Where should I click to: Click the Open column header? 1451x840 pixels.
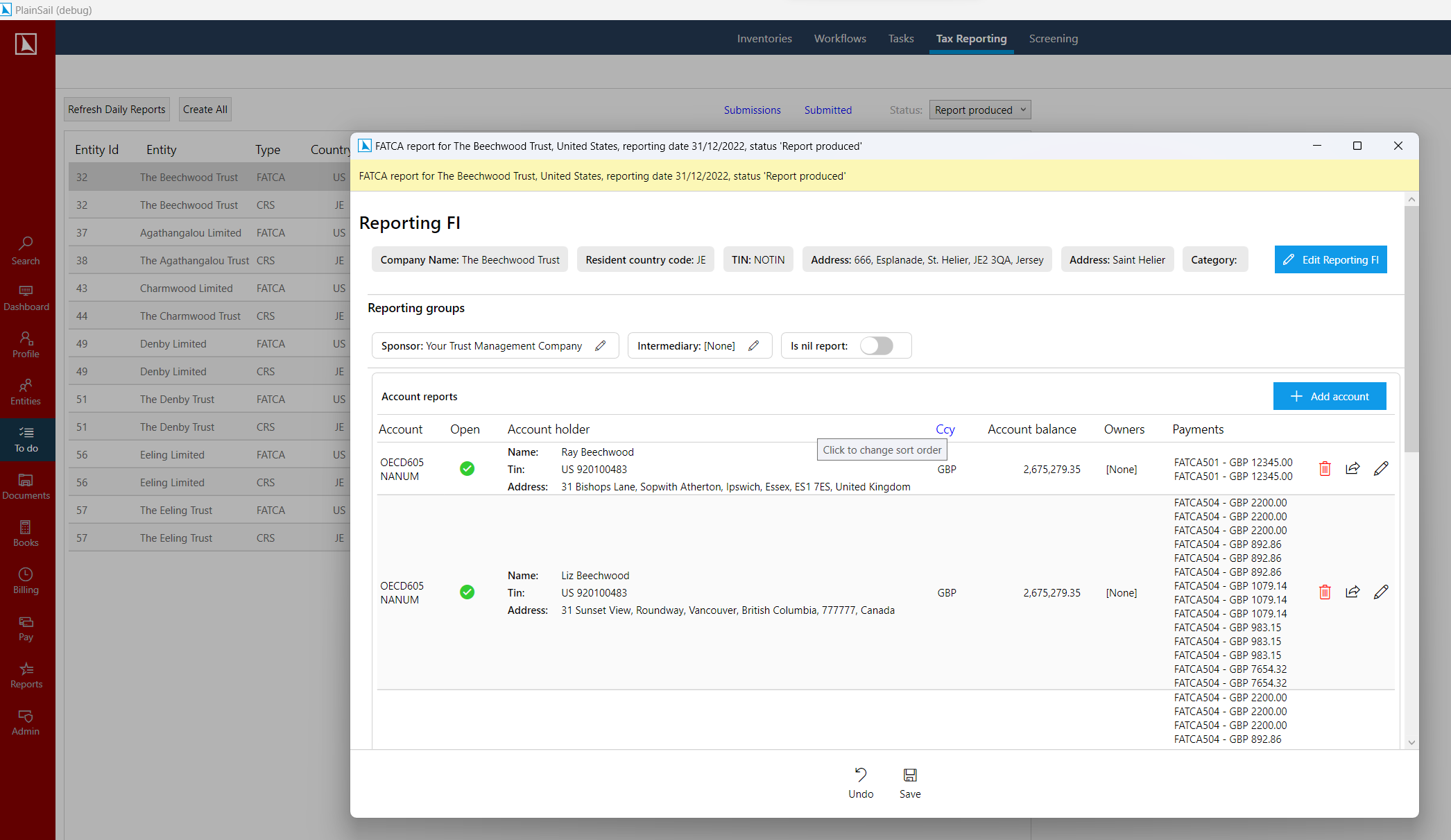click(x=465, y=429)
